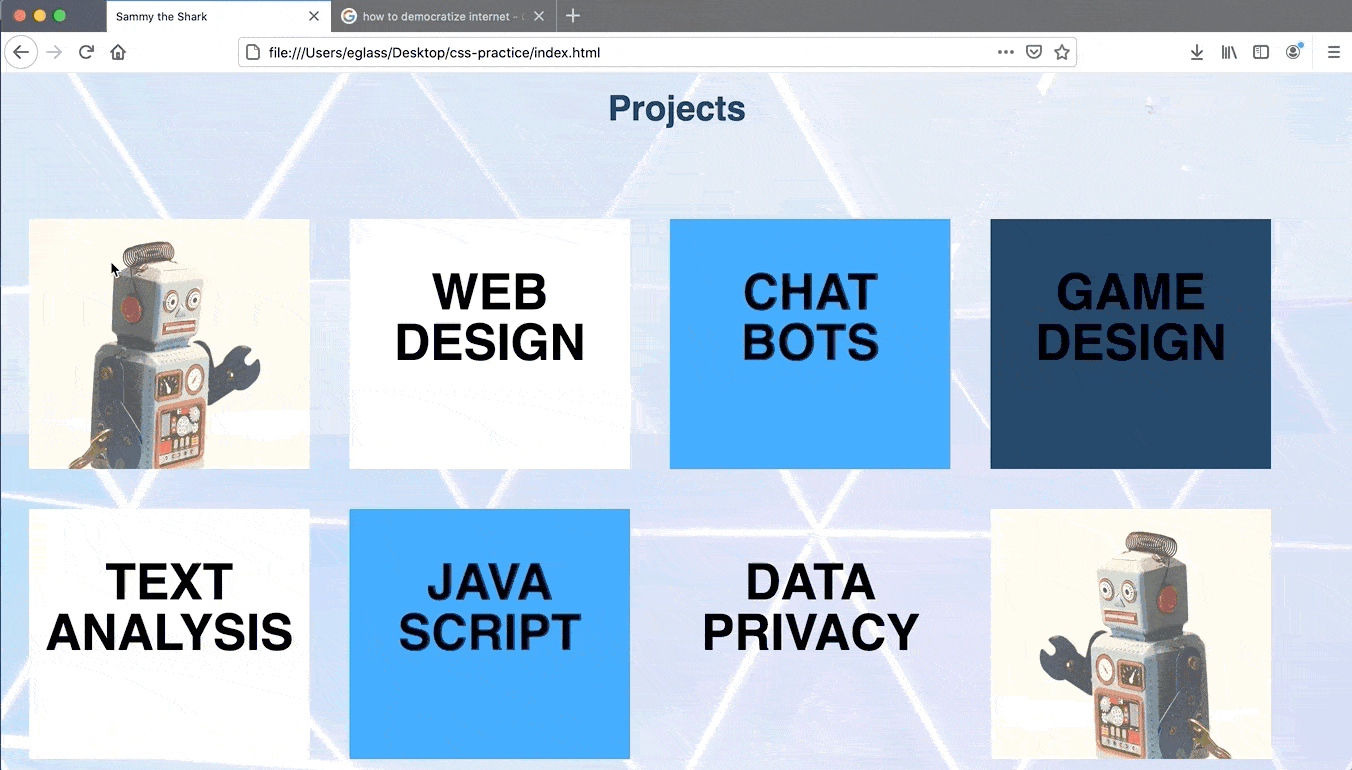Viewport: 1352px width, 770px height.
Task: Minimize the browser window
Action: pos(39,16)
